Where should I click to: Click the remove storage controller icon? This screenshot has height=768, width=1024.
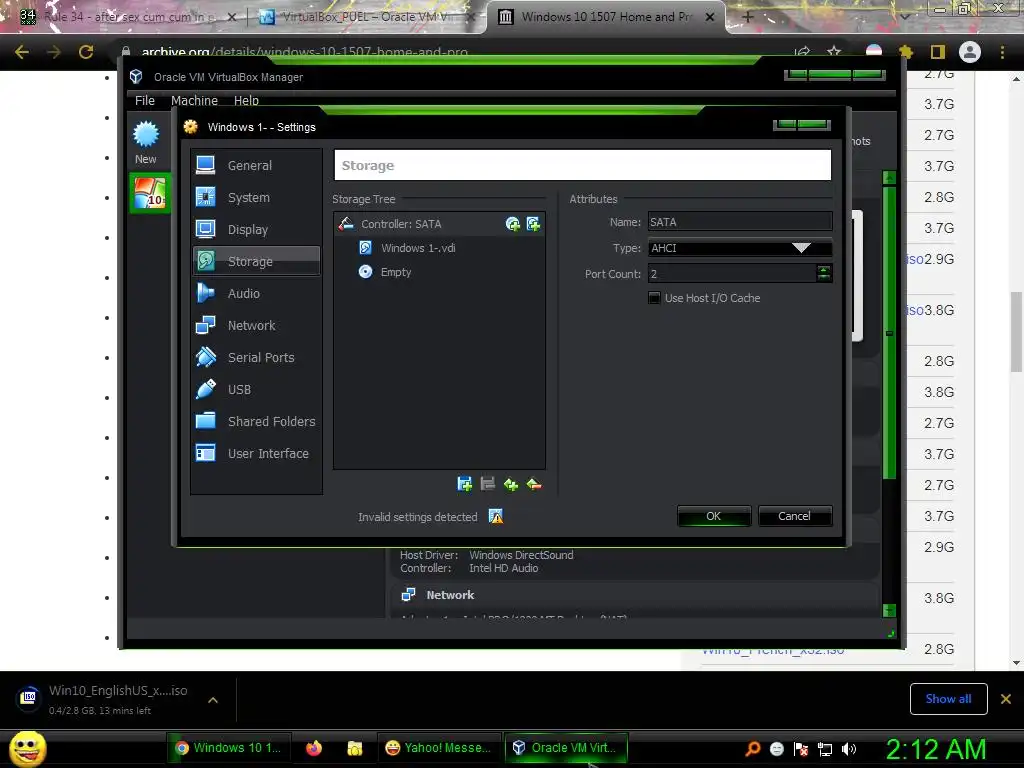[x=487, y=484]
